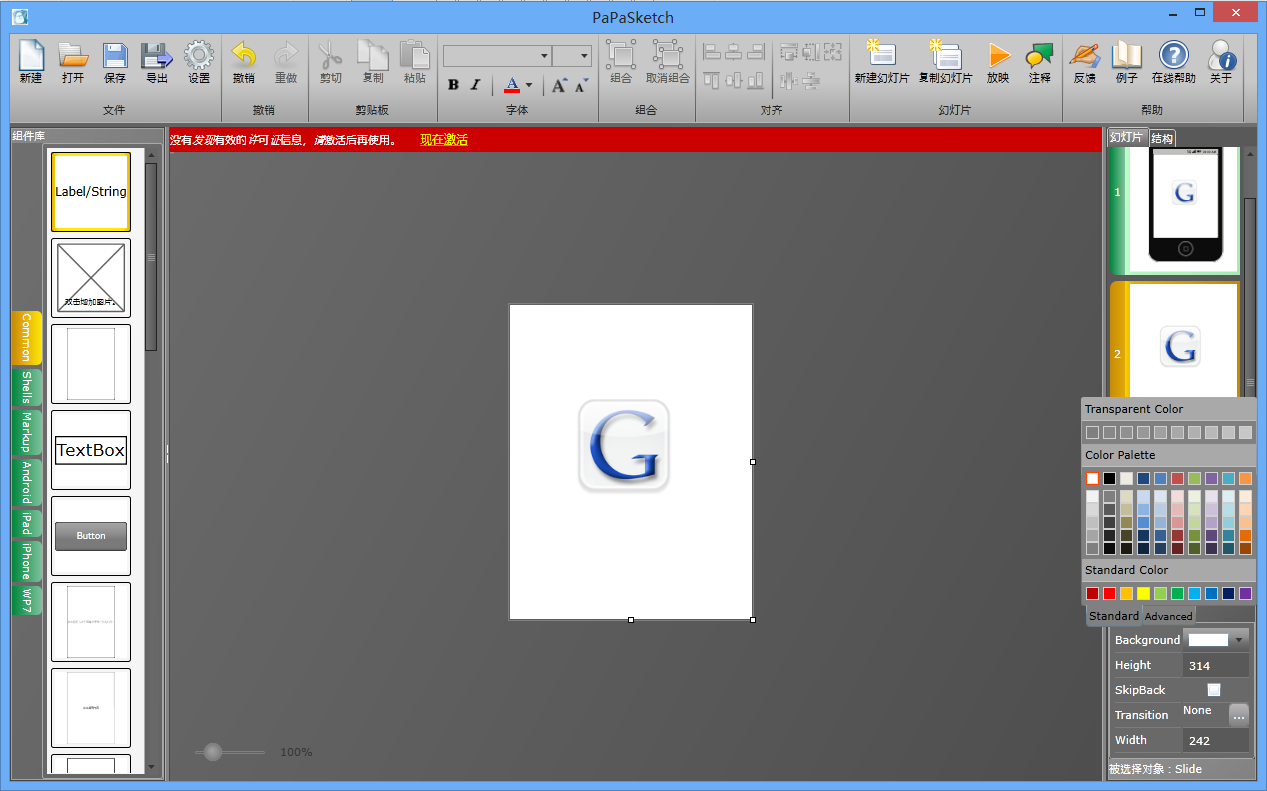Viewport: 1267px width, 791px height.
Task: Switch to the iPhone library tab
Action: 26,562
